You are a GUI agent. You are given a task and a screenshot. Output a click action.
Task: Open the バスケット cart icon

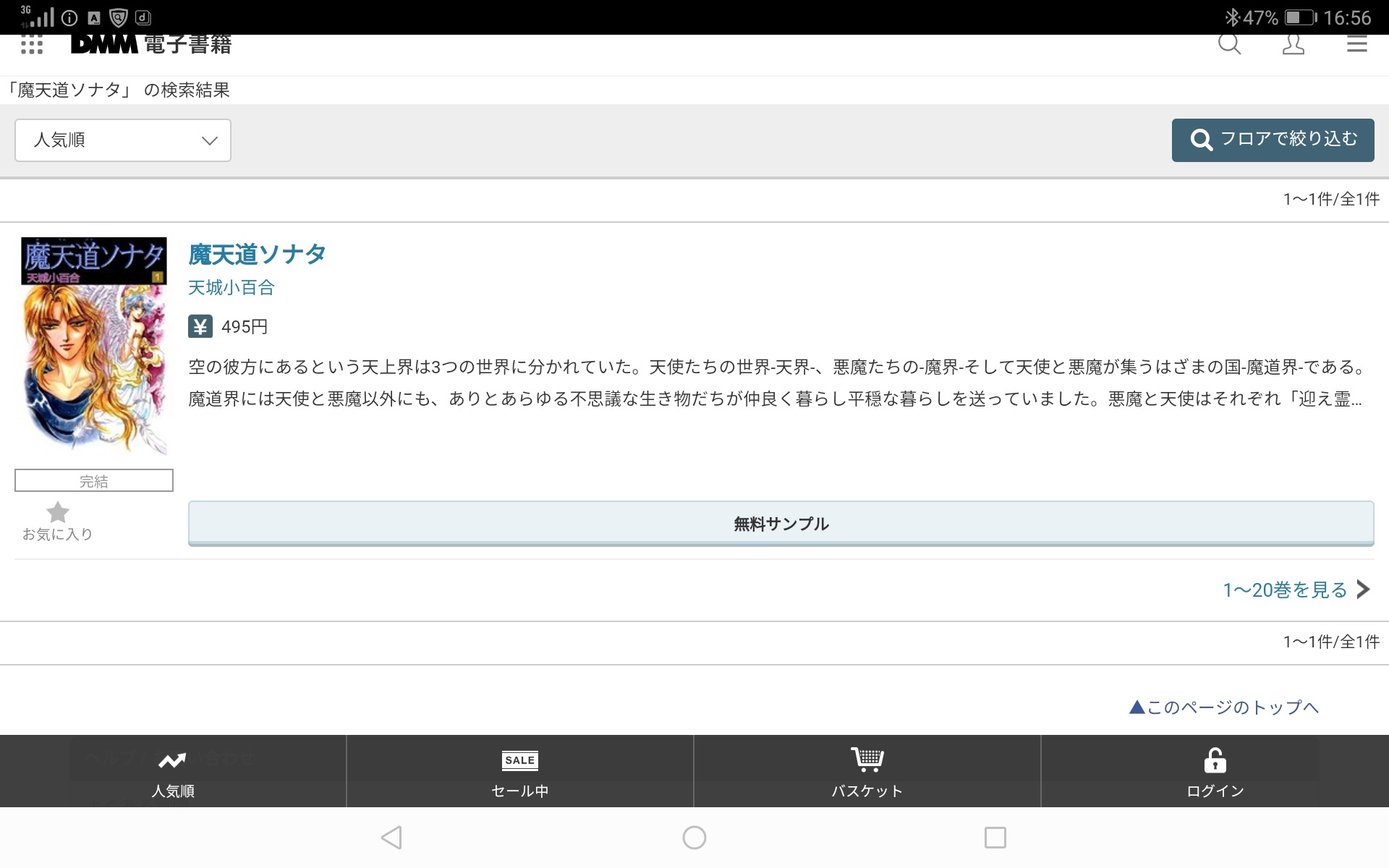click(867, 759)
